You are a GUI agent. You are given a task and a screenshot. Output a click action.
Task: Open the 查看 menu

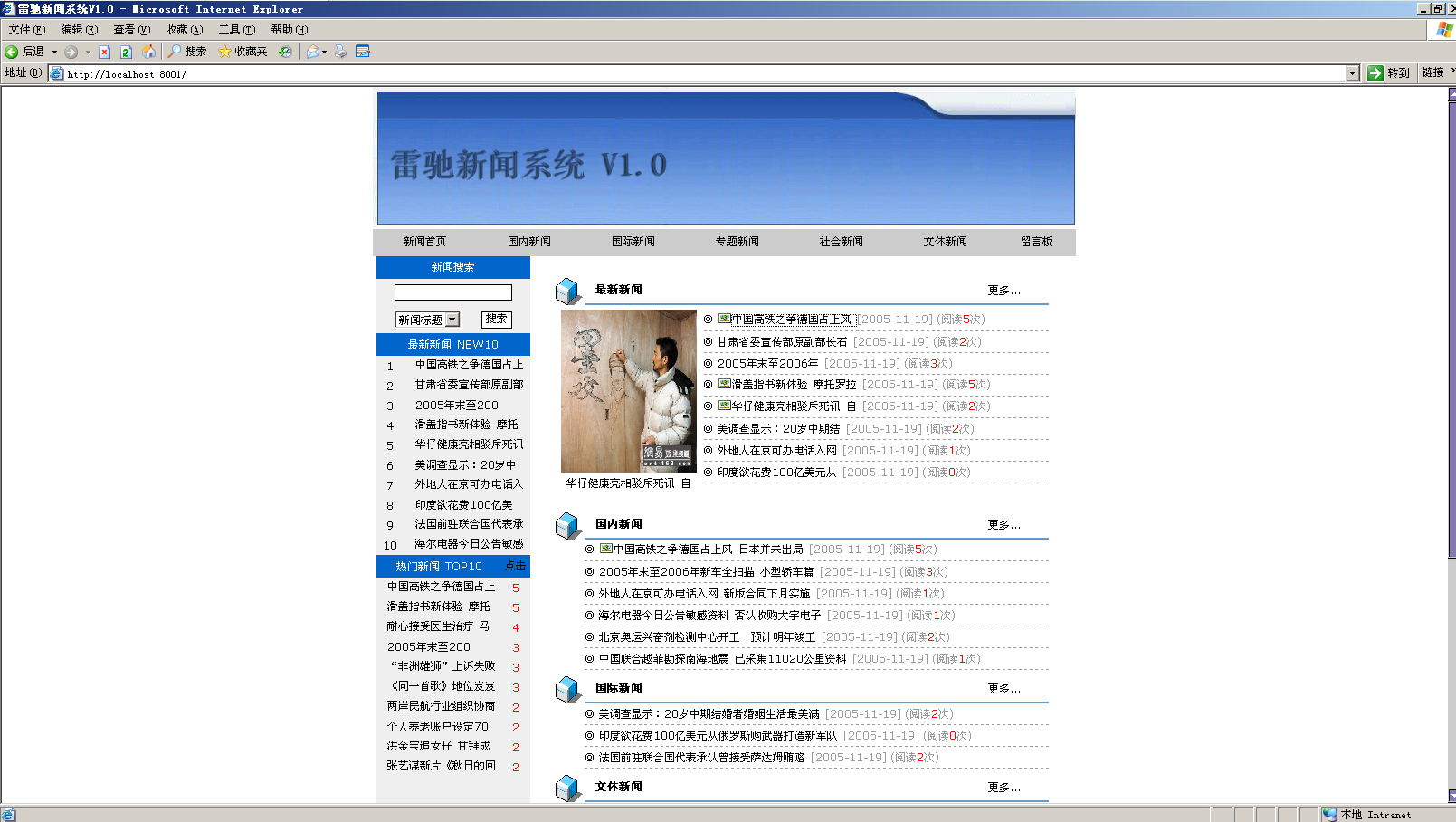coord(130,29)
